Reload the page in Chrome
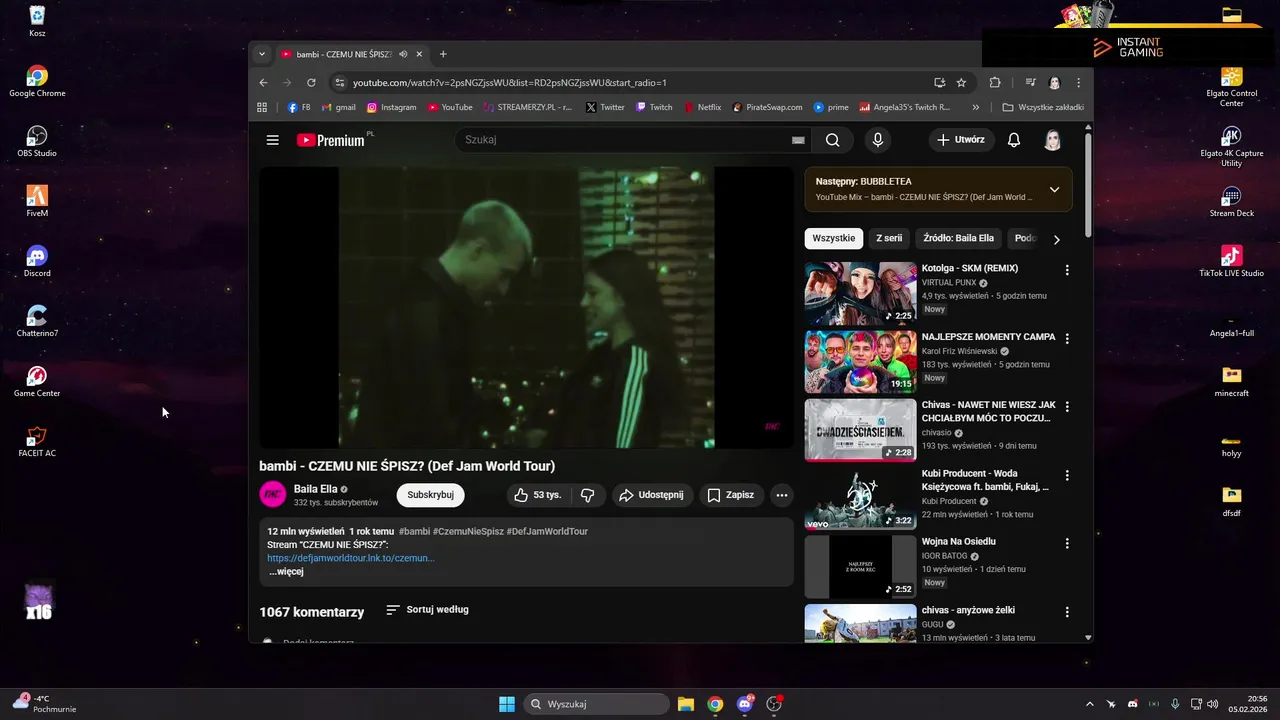1280x720 pixels. pos(311,83)
